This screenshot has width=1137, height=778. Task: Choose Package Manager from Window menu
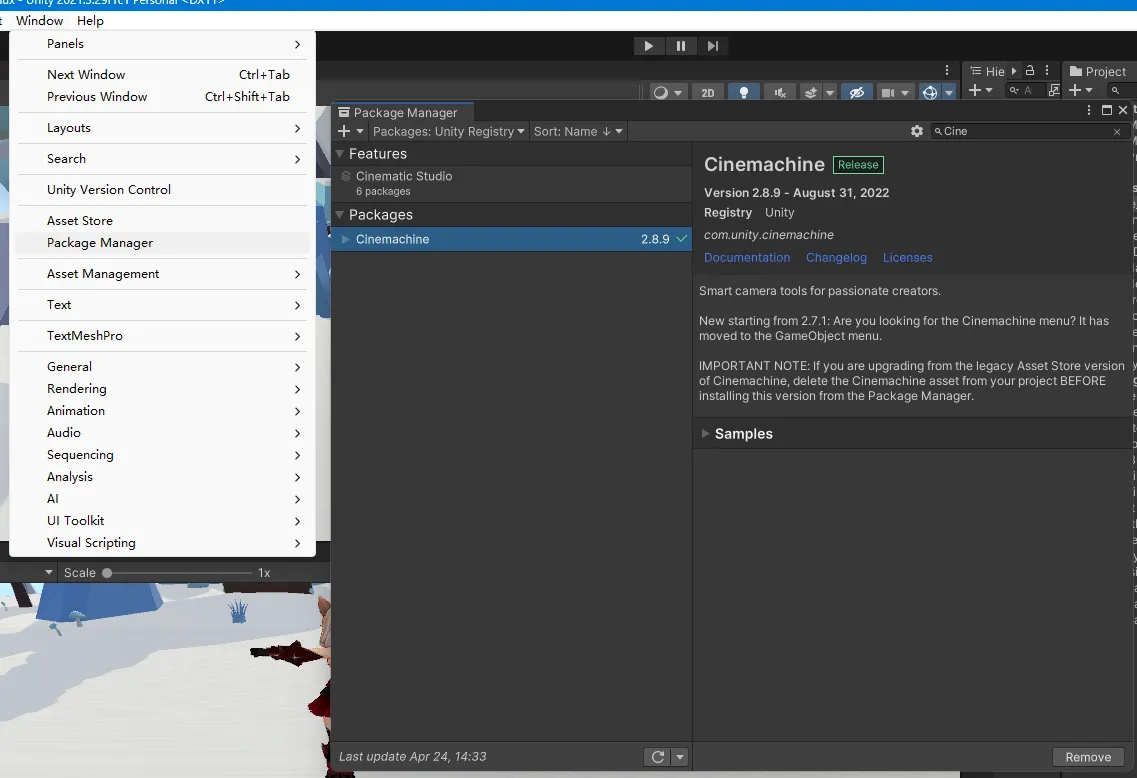[x=162, y=243]
